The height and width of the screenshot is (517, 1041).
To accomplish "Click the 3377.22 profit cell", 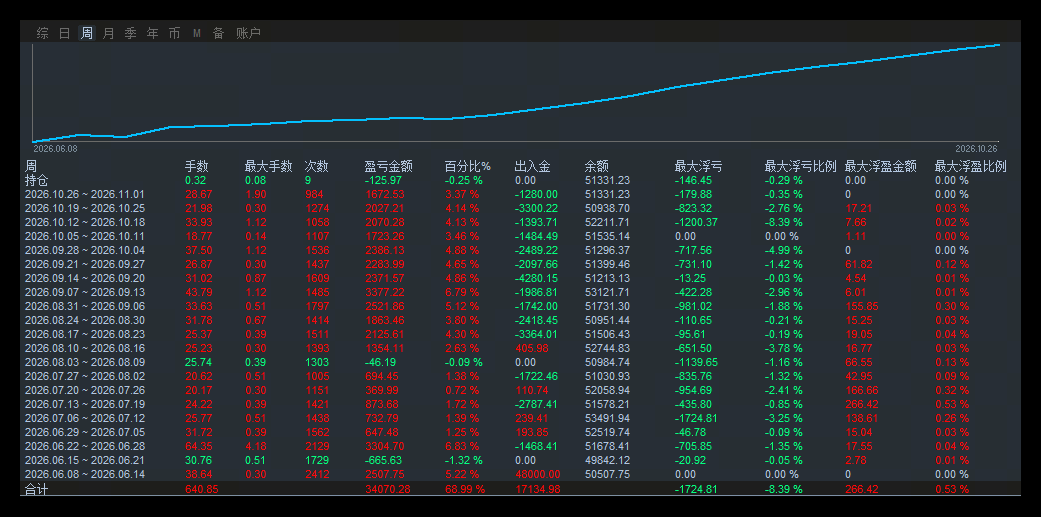I will pyautogui.click(x=384, y=292).
